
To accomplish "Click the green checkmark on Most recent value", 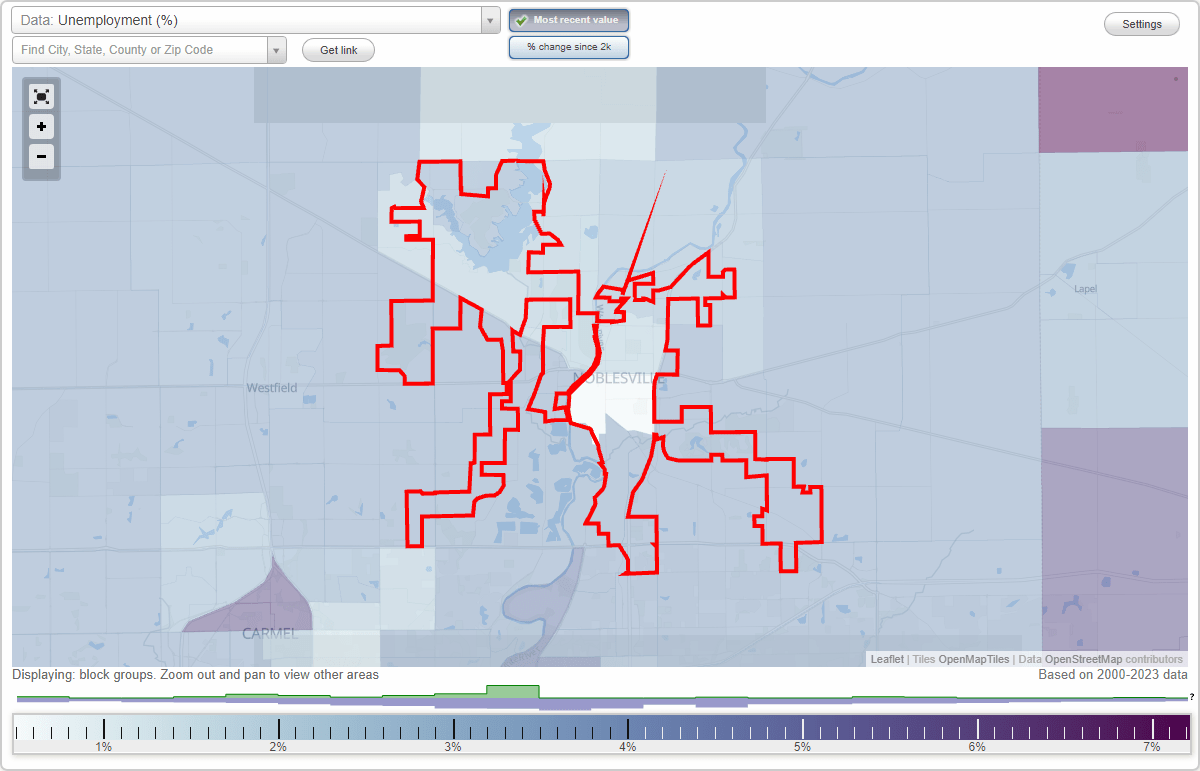I will pyautogui.click(x=521, y=20).
